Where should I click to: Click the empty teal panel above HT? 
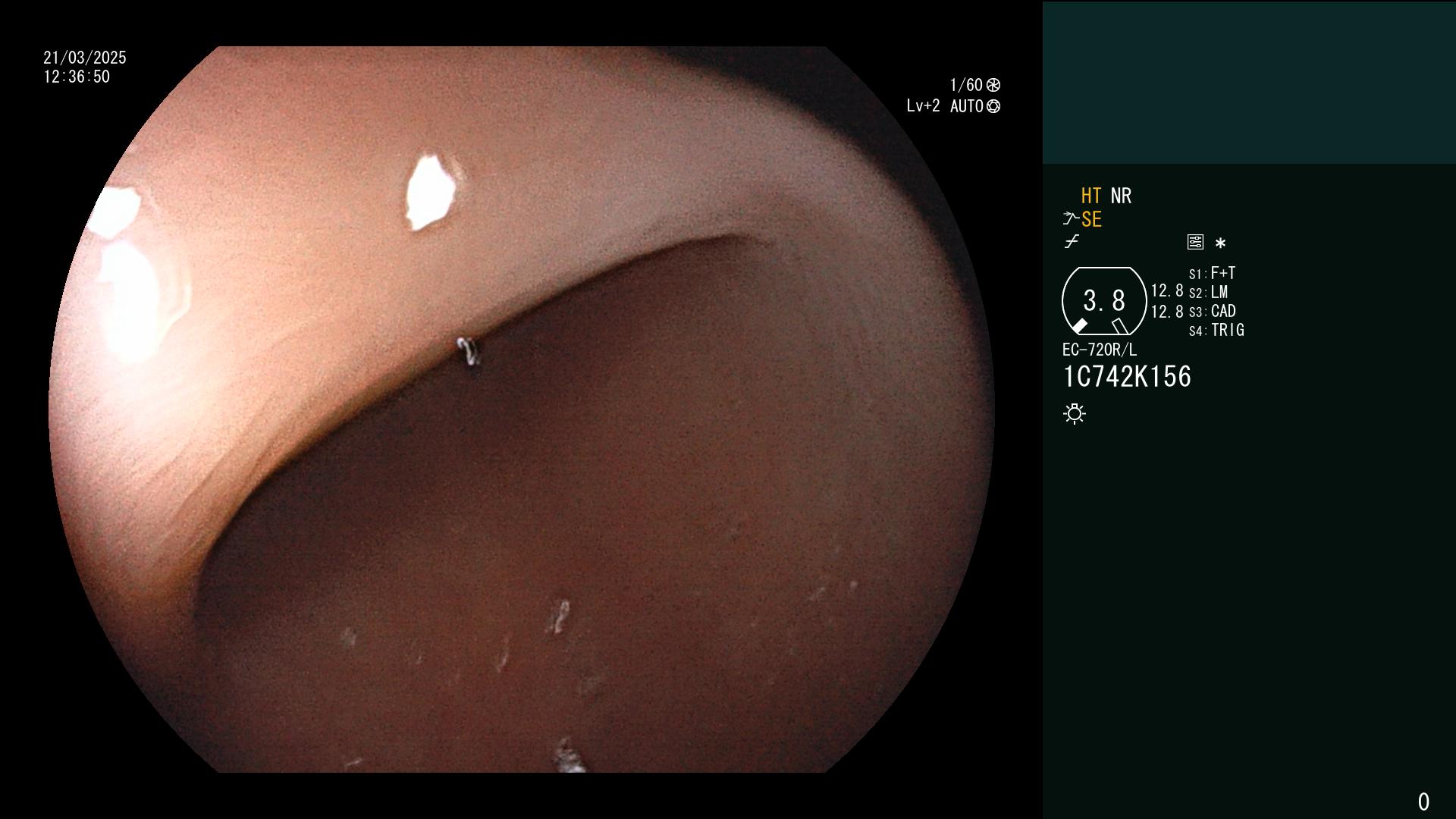[1249, 82]
